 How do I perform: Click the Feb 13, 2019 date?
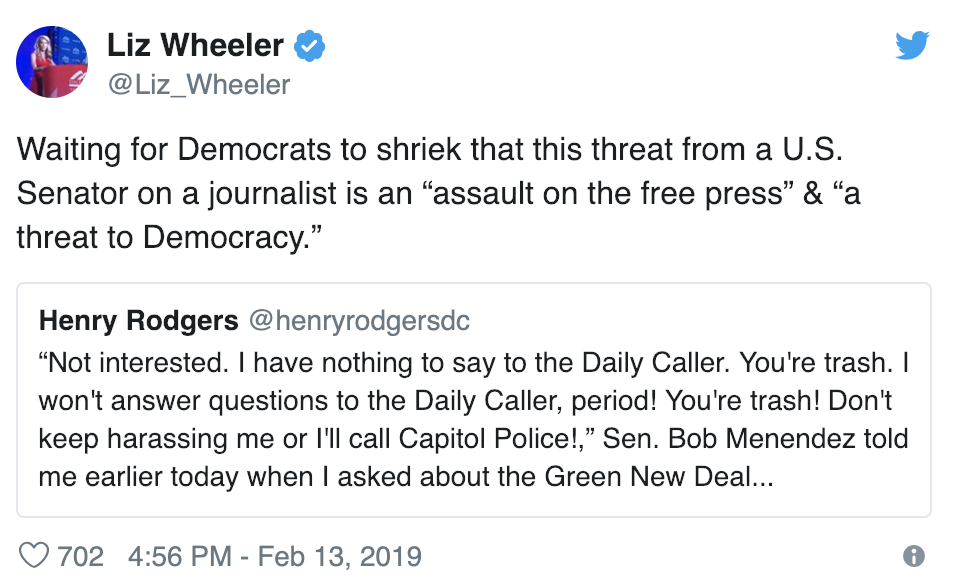tap(339, 556)
